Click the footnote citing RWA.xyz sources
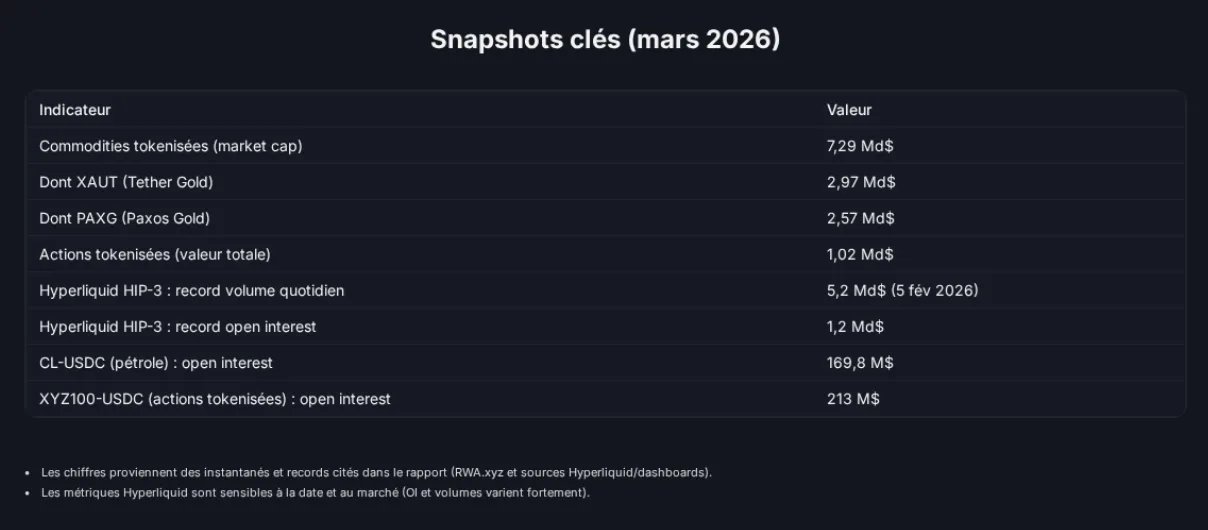 376,472
